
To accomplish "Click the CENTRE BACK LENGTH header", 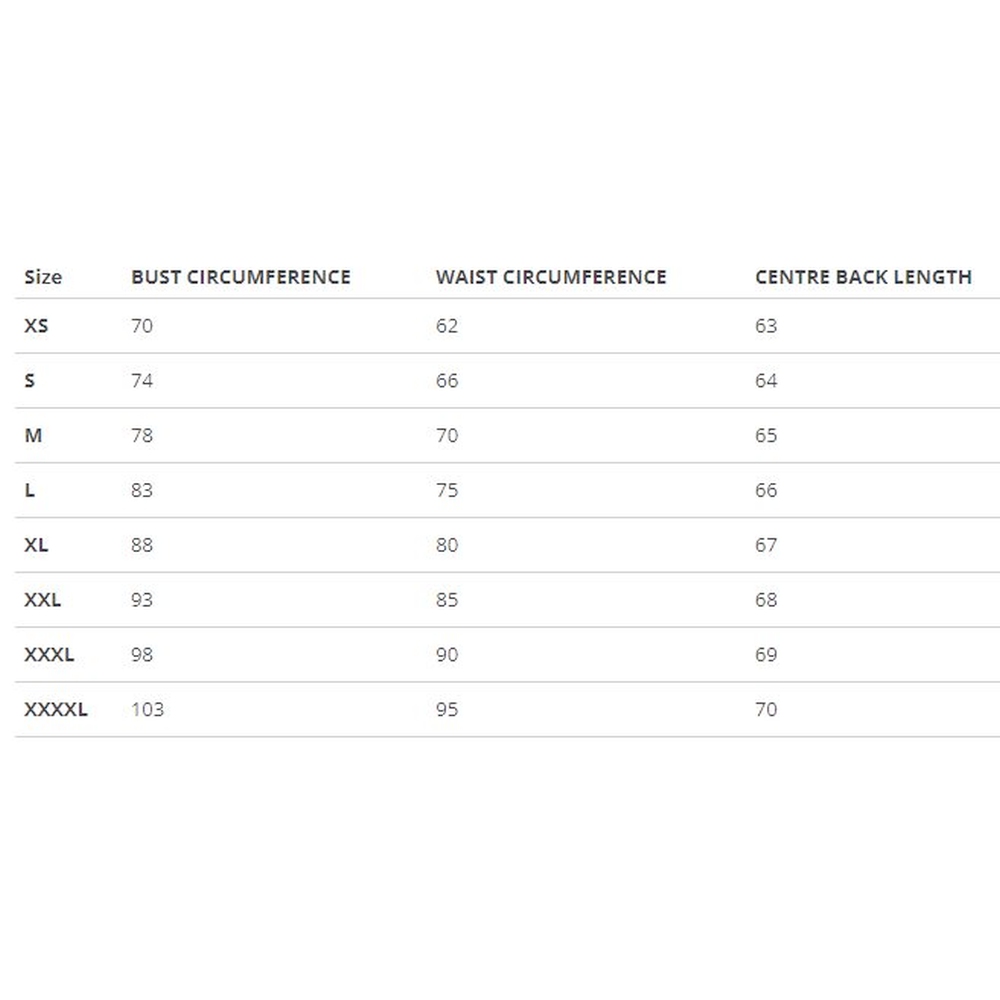I will [863, 277].
